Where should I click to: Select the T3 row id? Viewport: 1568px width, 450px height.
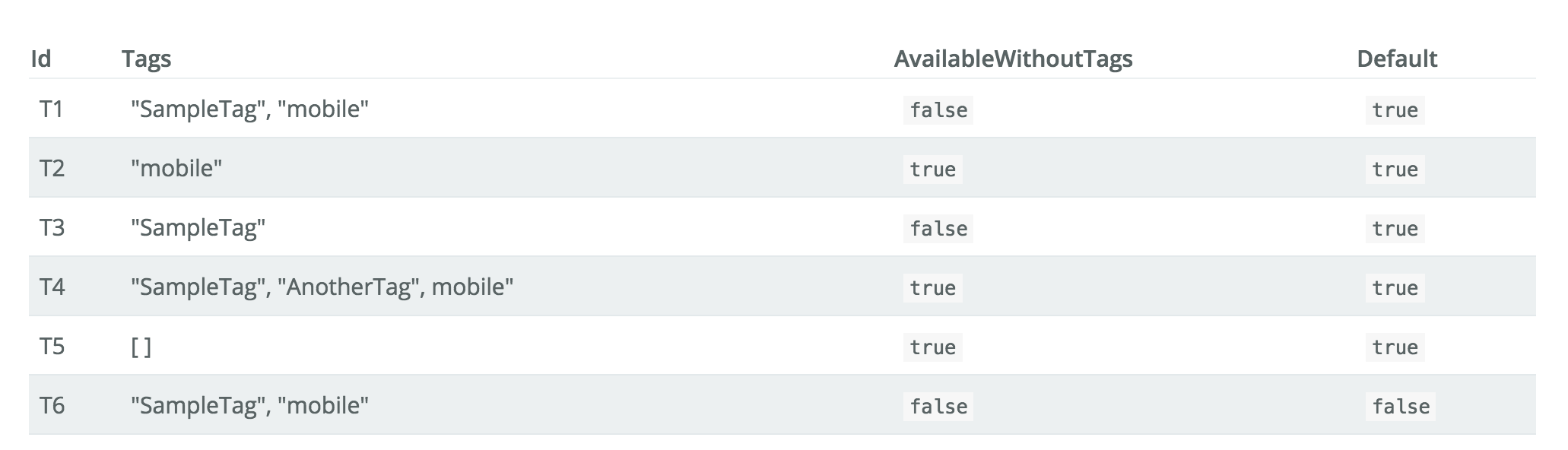click(x=52, y=228)
